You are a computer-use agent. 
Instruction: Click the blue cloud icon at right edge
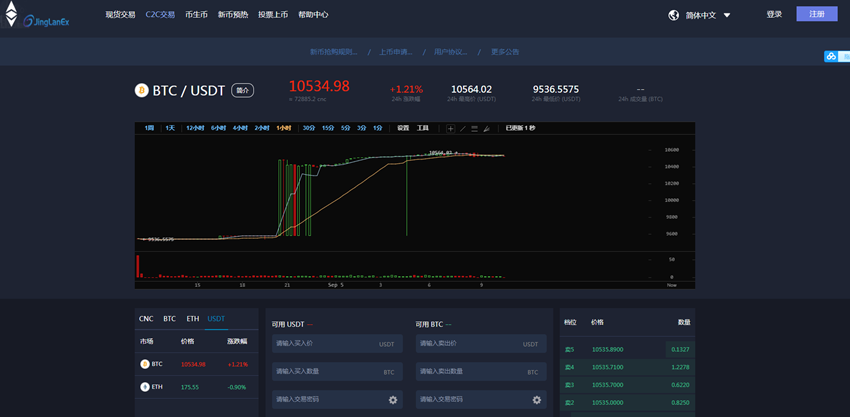830,56
